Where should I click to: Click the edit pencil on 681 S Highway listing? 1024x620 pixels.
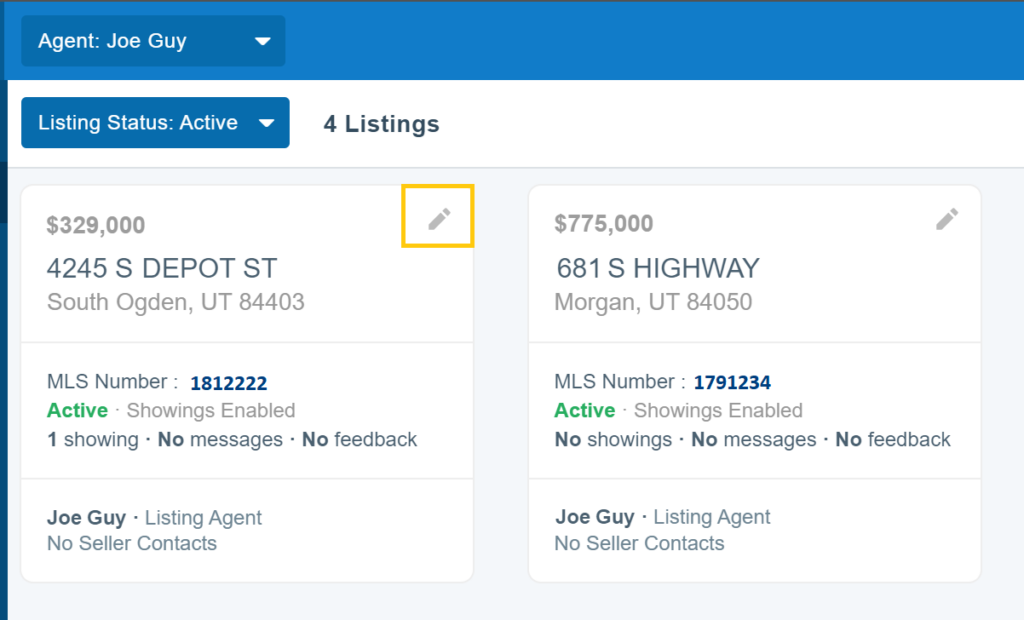pyautogui.click(x=947, y=219)
